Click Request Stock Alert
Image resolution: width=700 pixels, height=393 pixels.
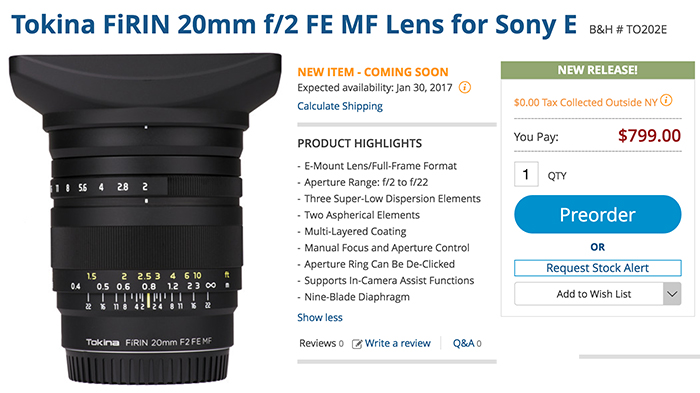tap(597, 268)
